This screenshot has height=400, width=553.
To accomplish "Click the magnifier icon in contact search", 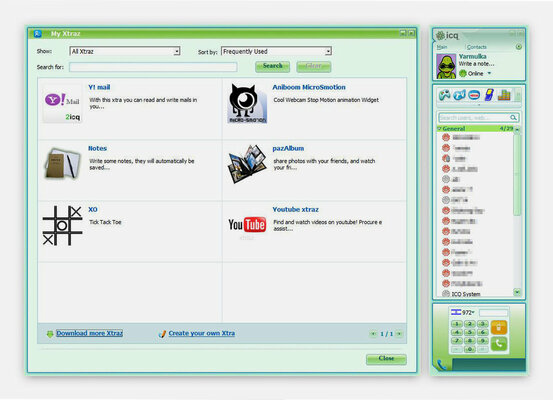I will 513,117.
